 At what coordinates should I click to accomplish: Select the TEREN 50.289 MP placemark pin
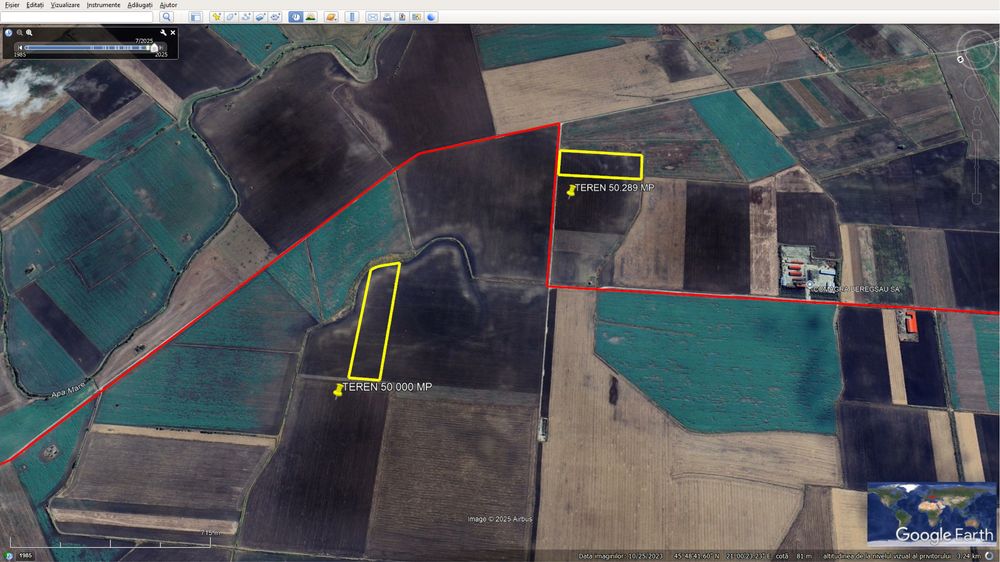571,190
